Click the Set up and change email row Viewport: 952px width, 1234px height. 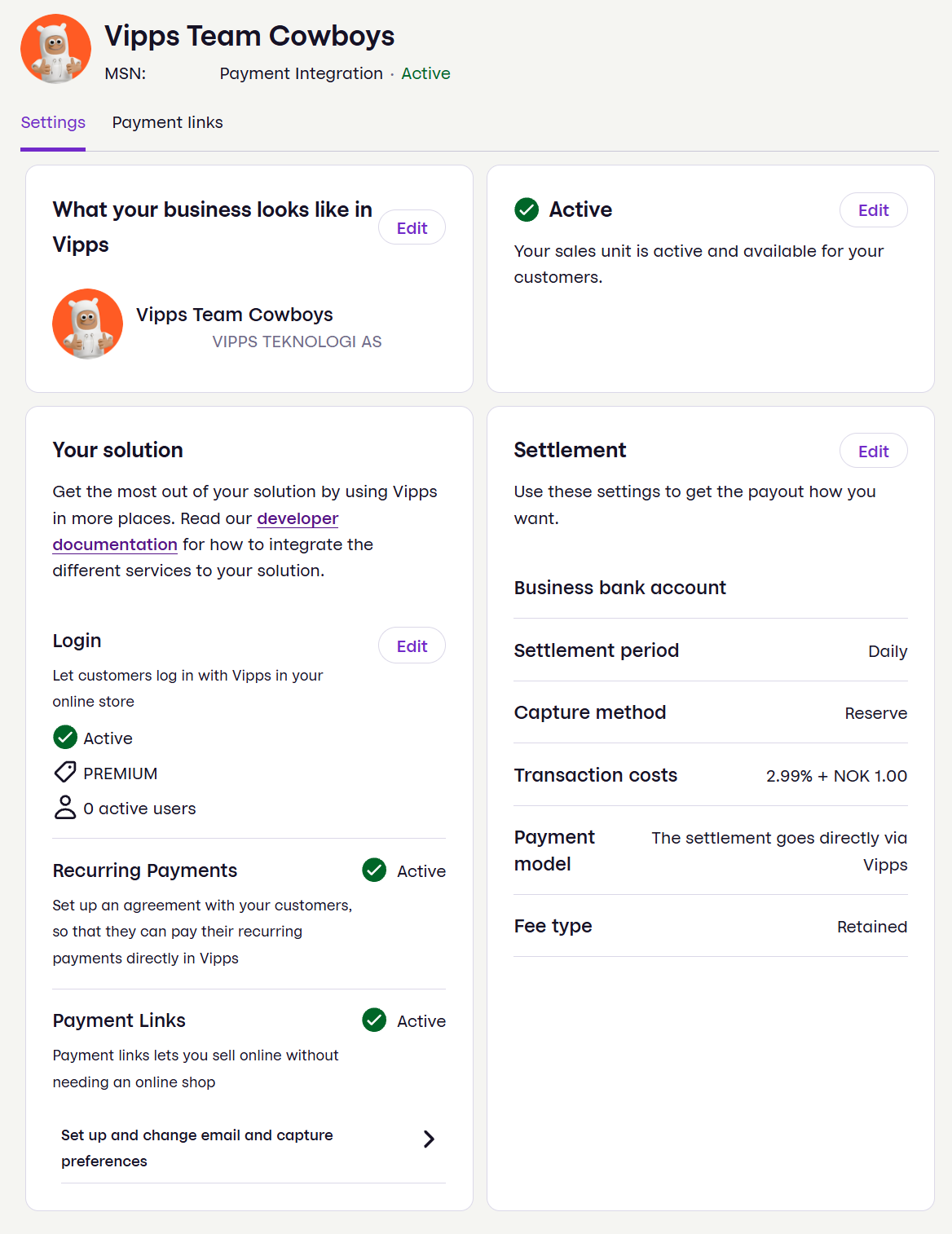197,1148
